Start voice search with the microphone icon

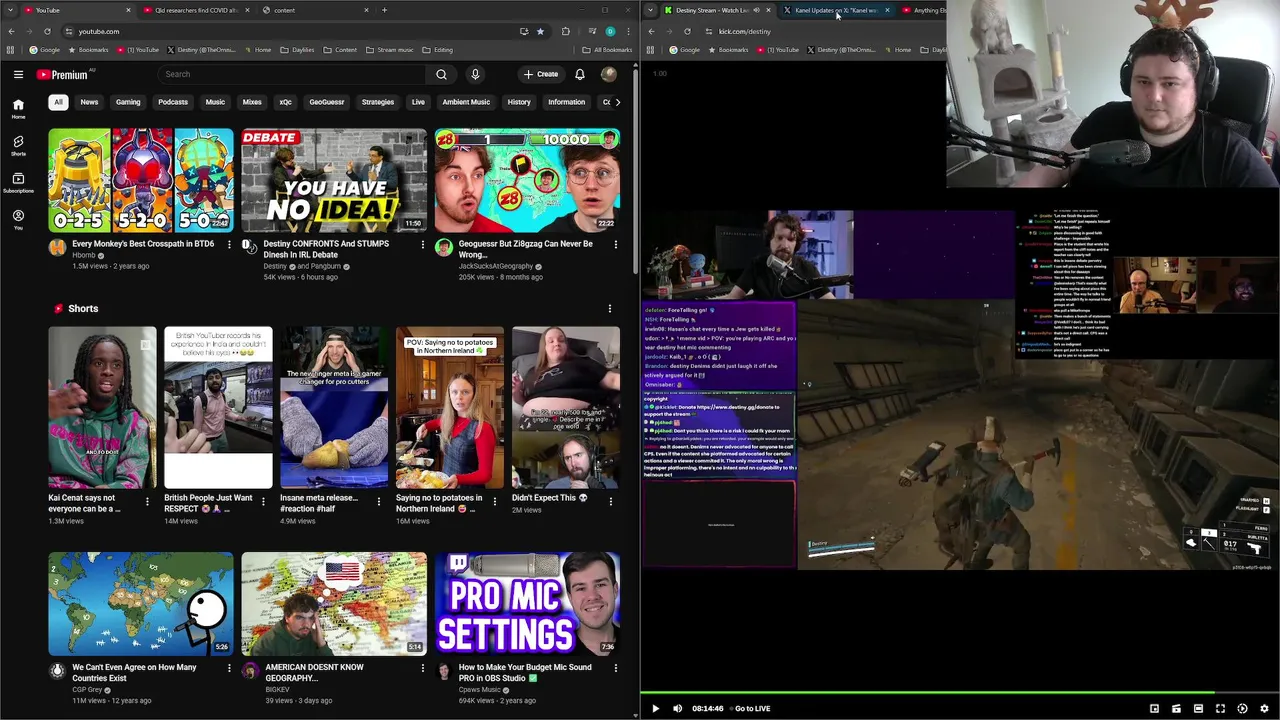(475, 74)
